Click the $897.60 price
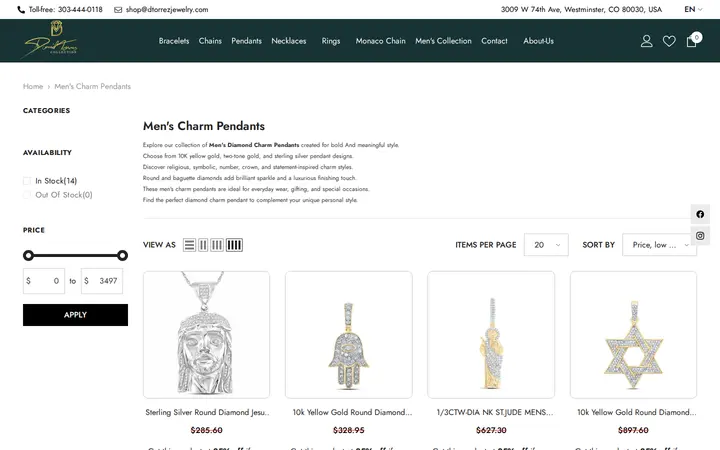 point(633,430)
